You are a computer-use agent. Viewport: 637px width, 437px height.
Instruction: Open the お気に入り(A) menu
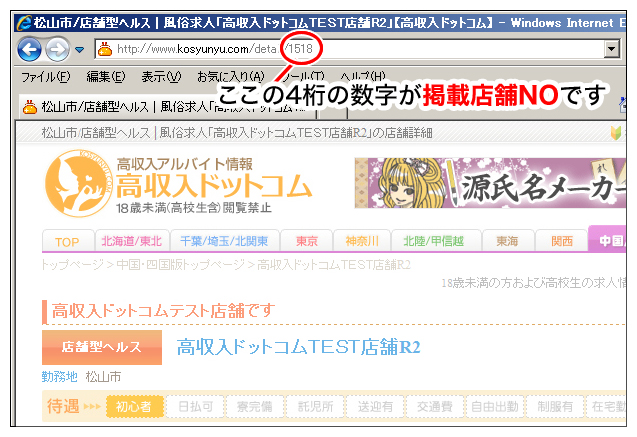point(231,76)
